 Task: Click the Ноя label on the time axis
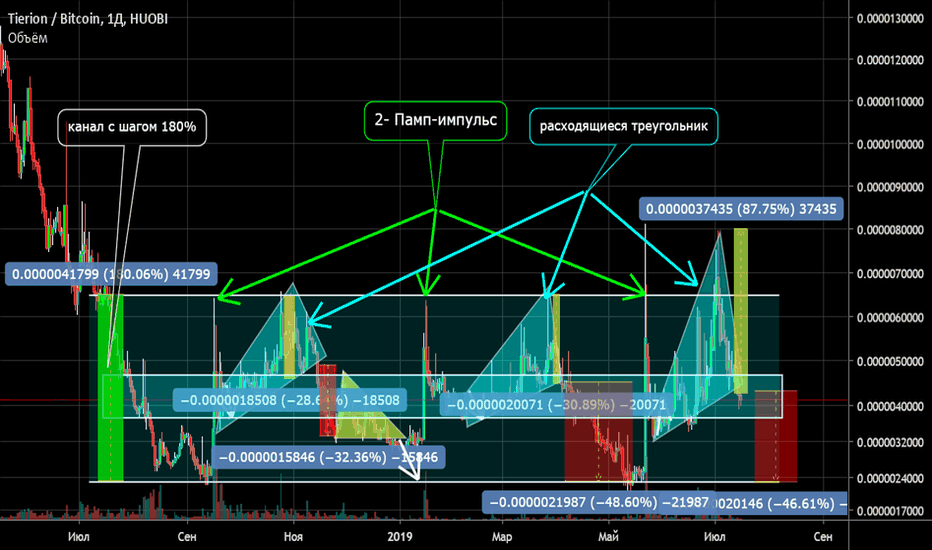(293, 537)
